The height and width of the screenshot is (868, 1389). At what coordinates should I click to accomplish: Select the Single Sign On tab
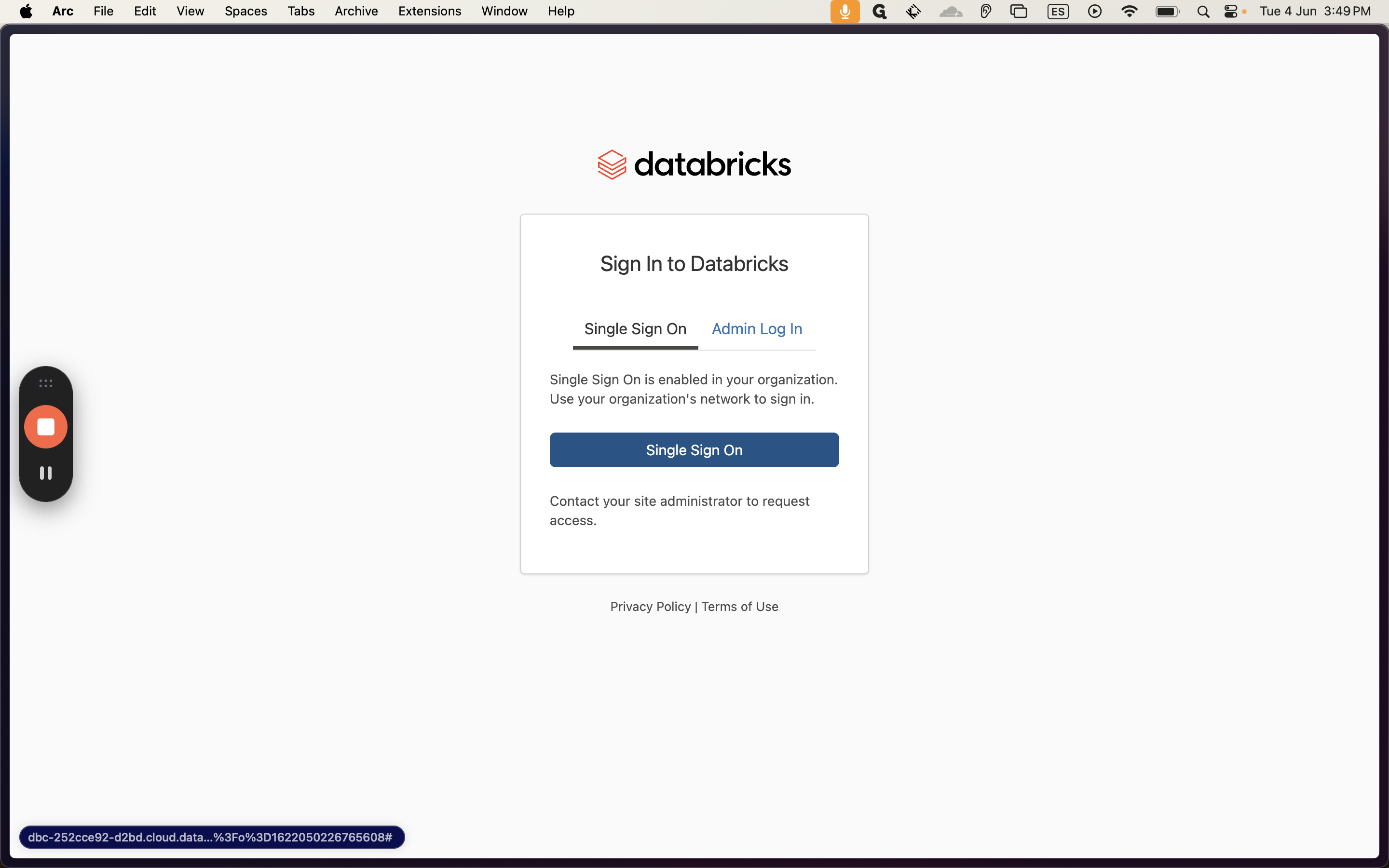click(635, 329)
